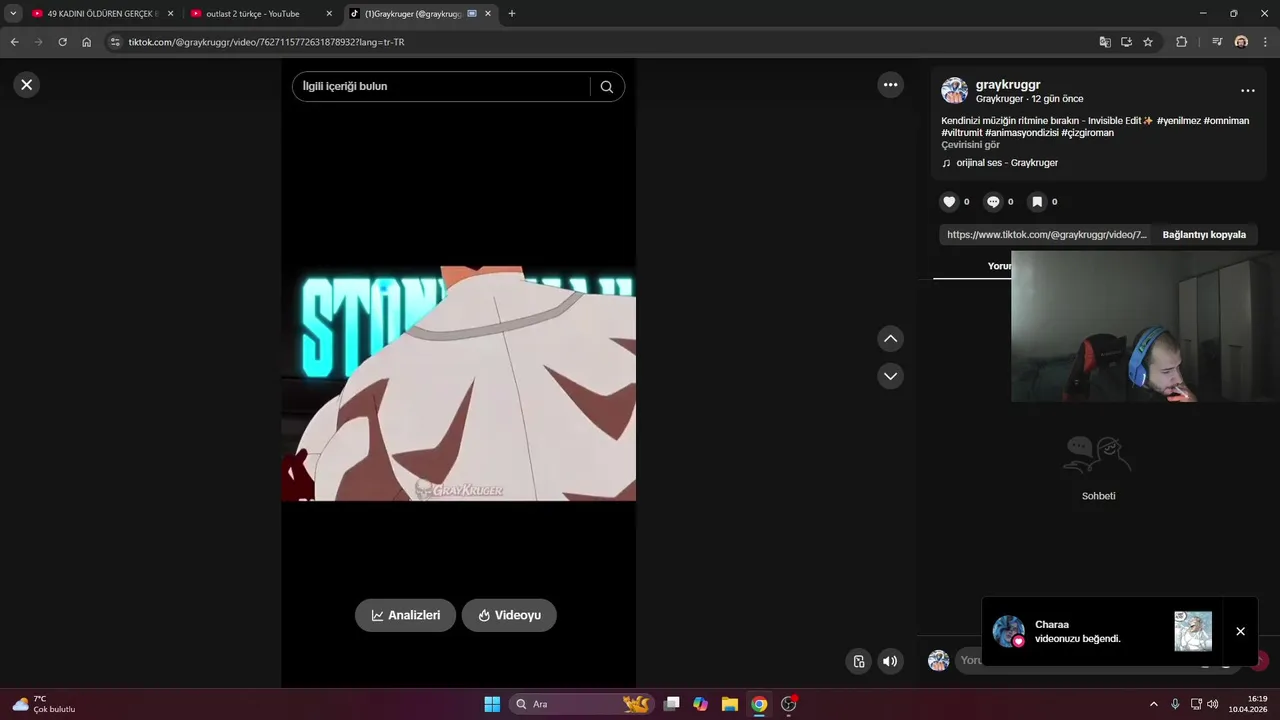The width and height of the screenshot is (1280, 720).
Task: Open a new browser tab
Action: click(x=512, y=14)
